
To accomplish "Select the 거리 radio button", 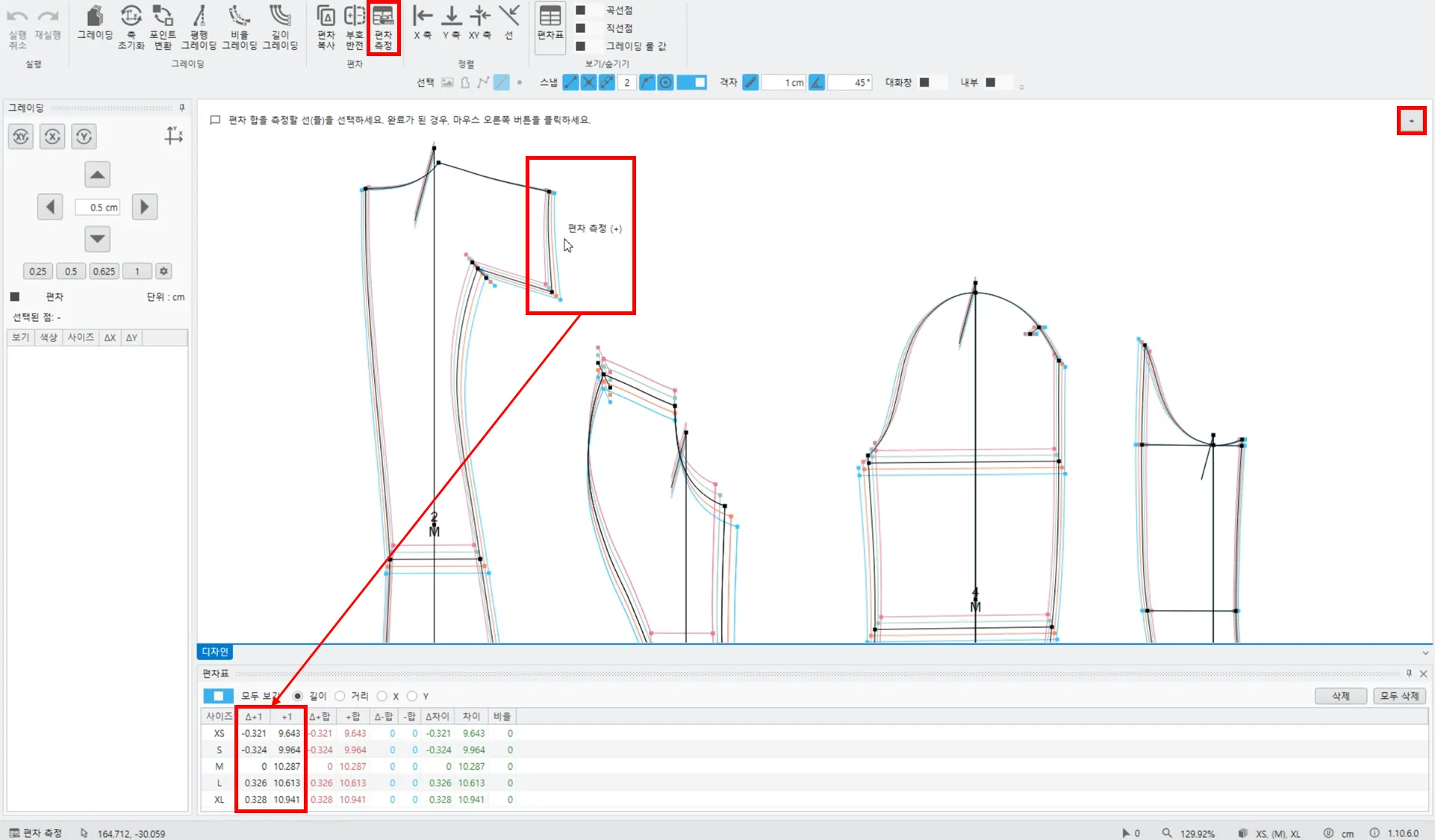I will point(340,696).
